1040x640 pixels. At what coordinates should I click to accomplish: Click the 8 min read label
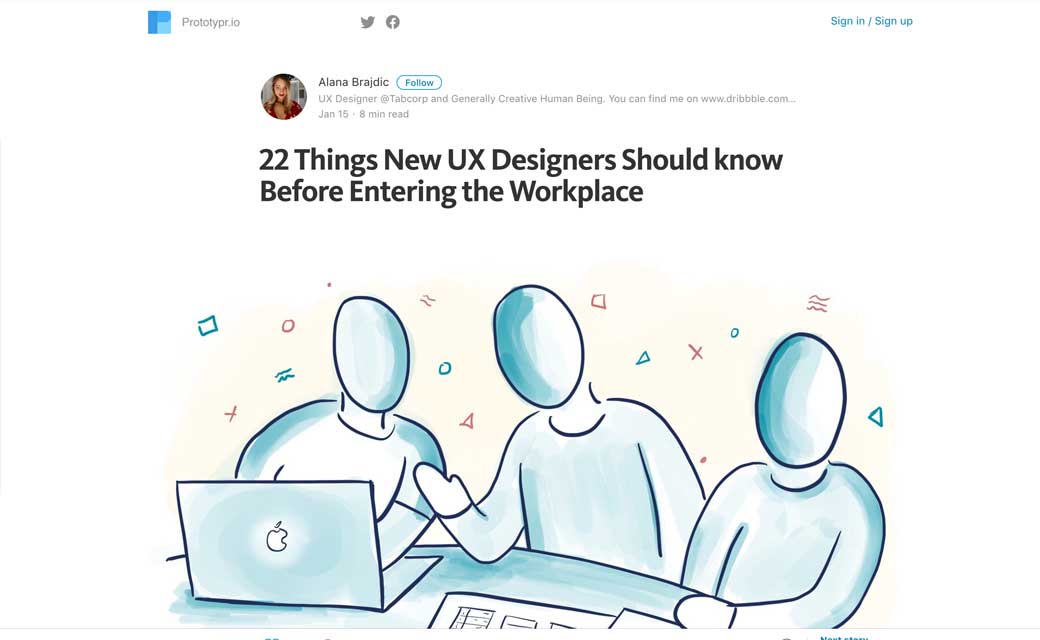pos(384,114)
